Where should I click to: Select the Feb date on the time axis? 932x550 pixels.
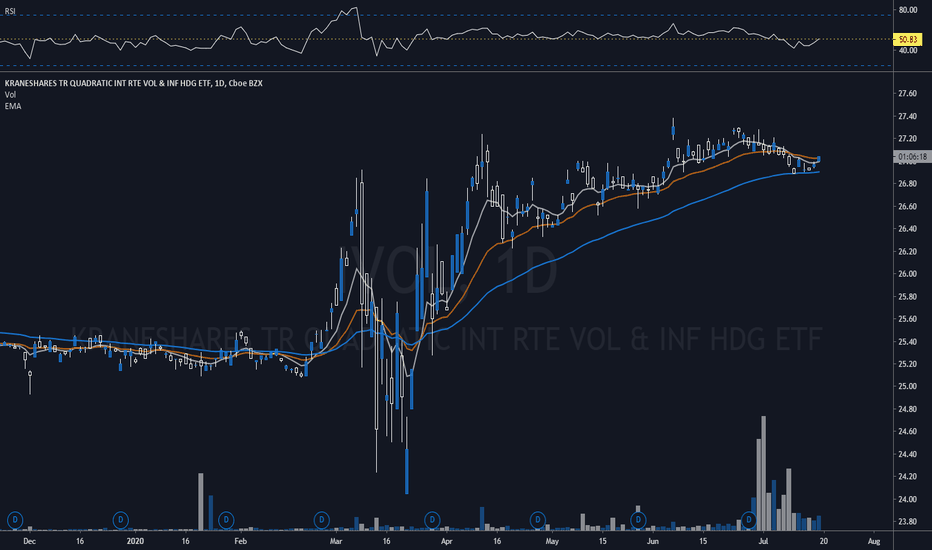(240, 541)
